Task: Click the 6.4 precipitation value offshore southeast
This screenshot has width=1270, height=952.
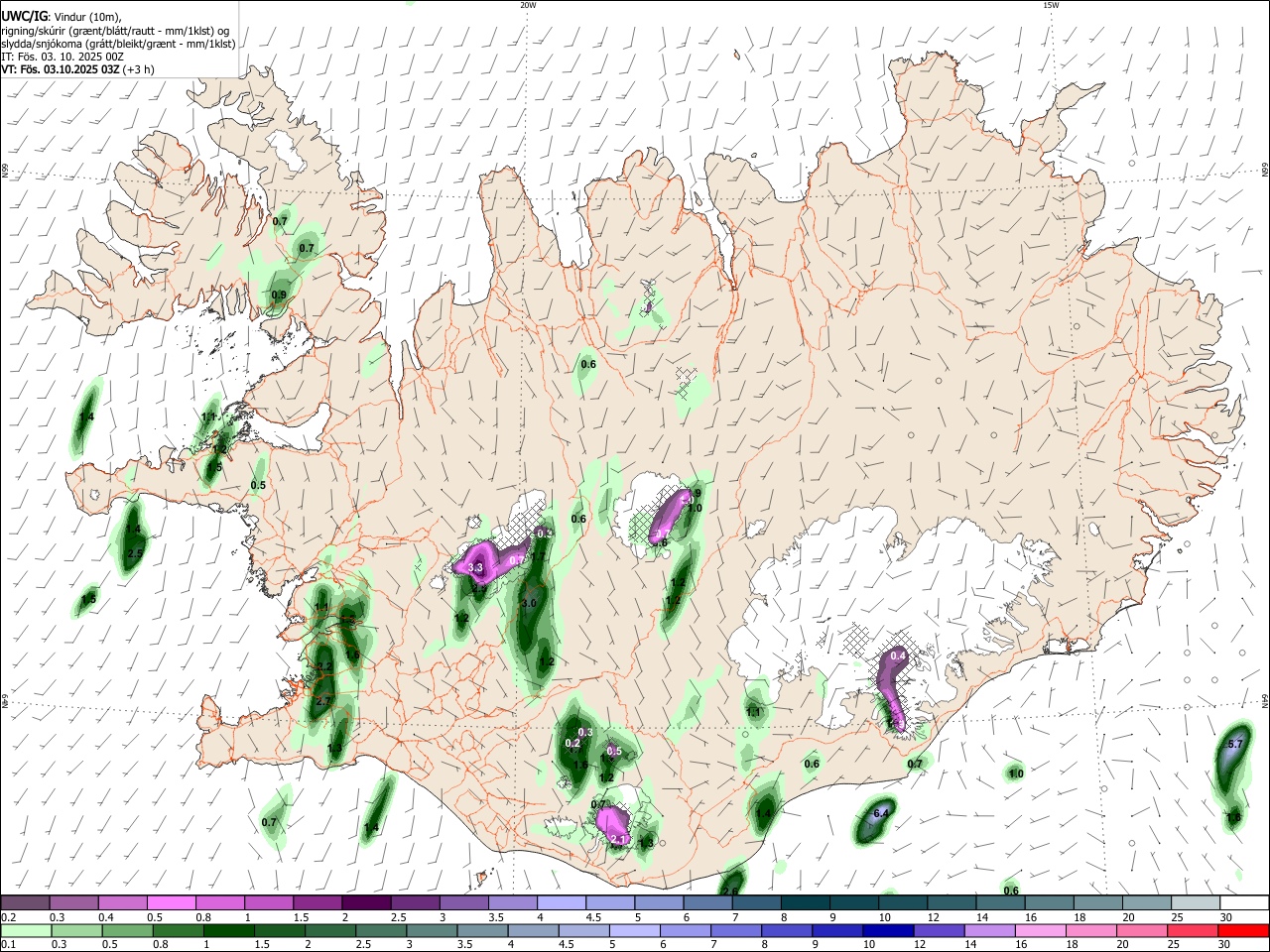Action: pos(879,813)
